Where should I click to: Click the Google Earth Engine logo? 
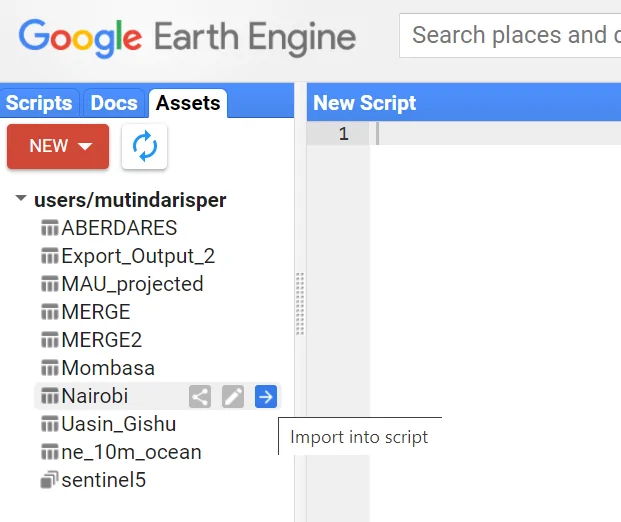coord(187,37)
